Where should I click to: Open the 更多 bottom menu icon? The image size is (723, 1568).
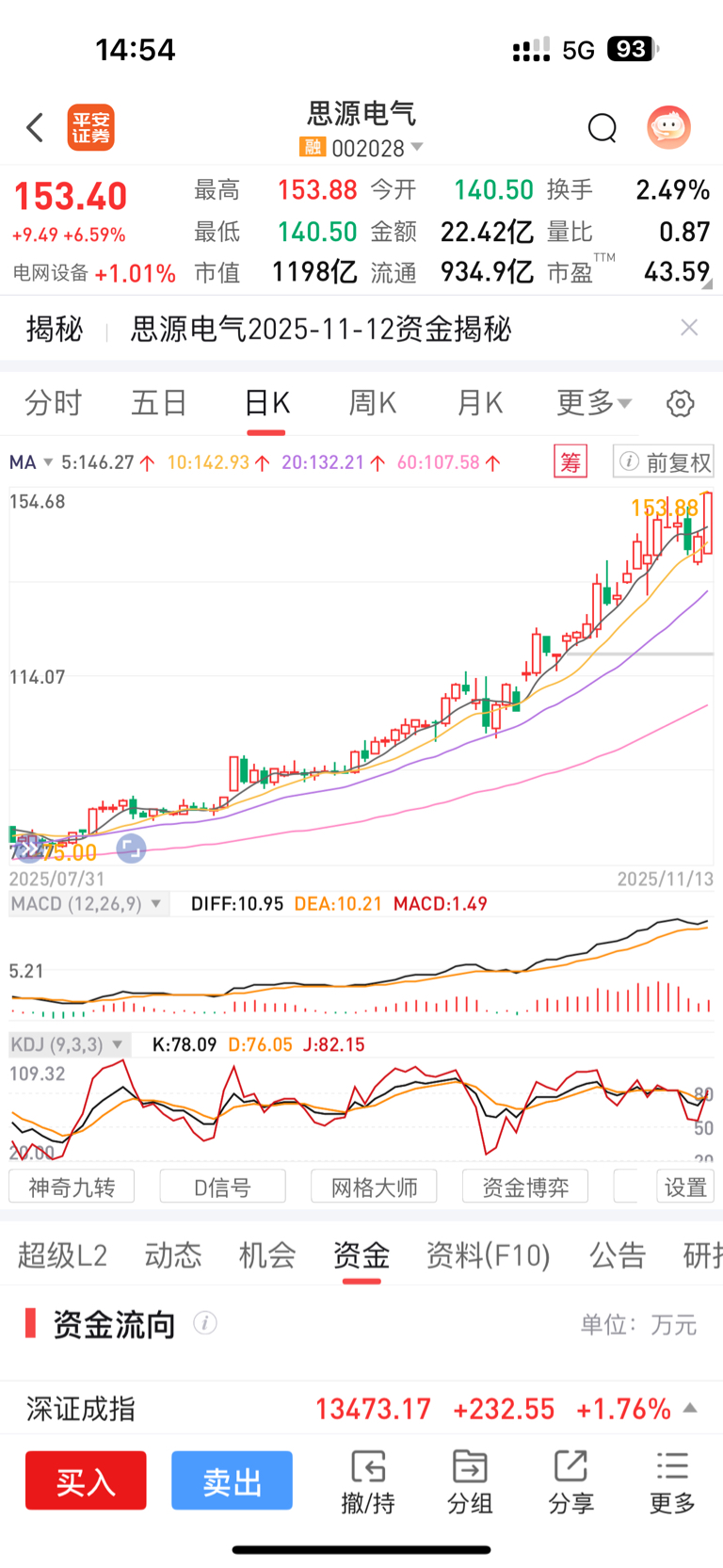click(672, 1482)
